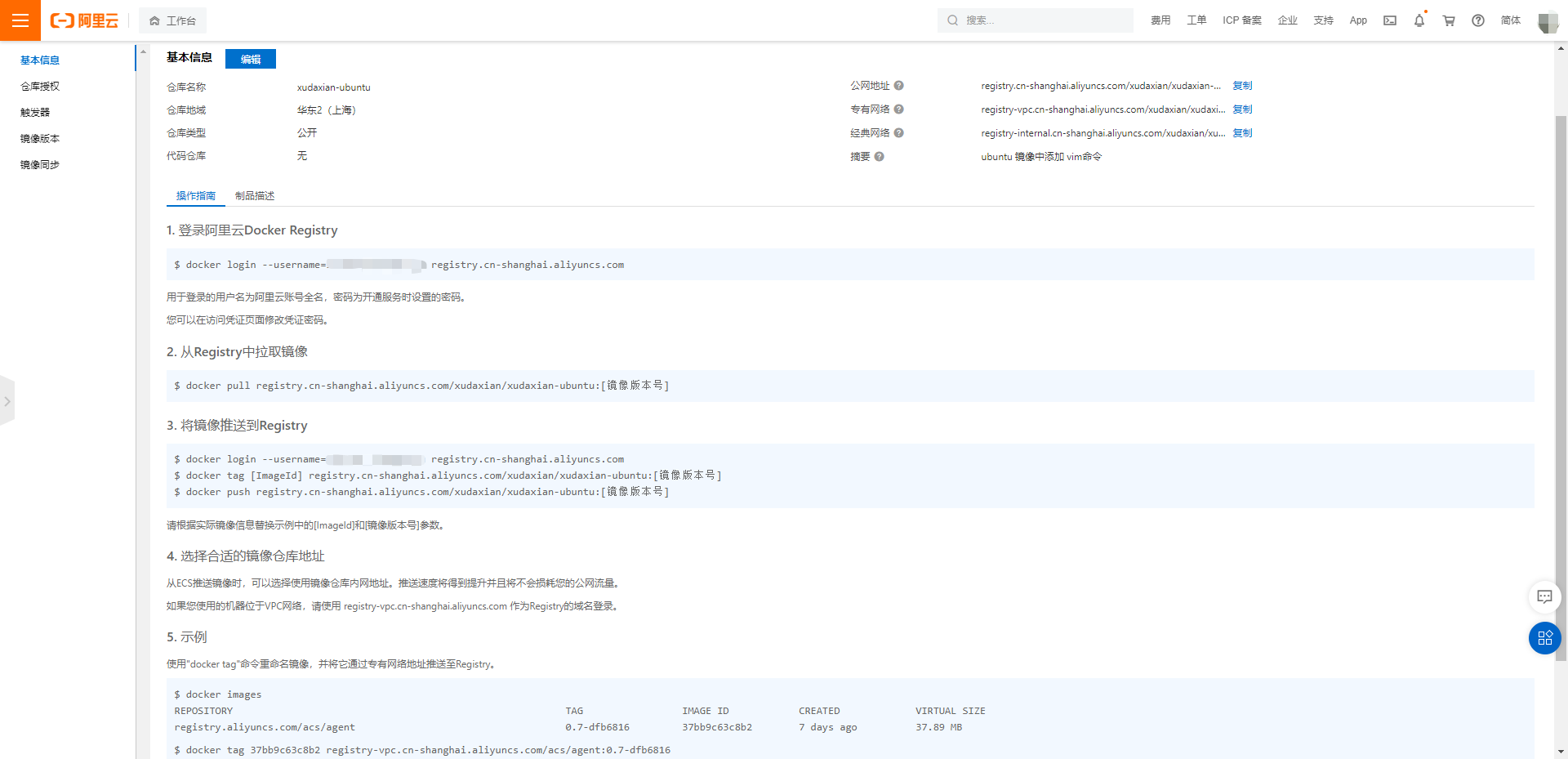
Task: Show help tooltip for 专有网络
Action: [898, 109]
